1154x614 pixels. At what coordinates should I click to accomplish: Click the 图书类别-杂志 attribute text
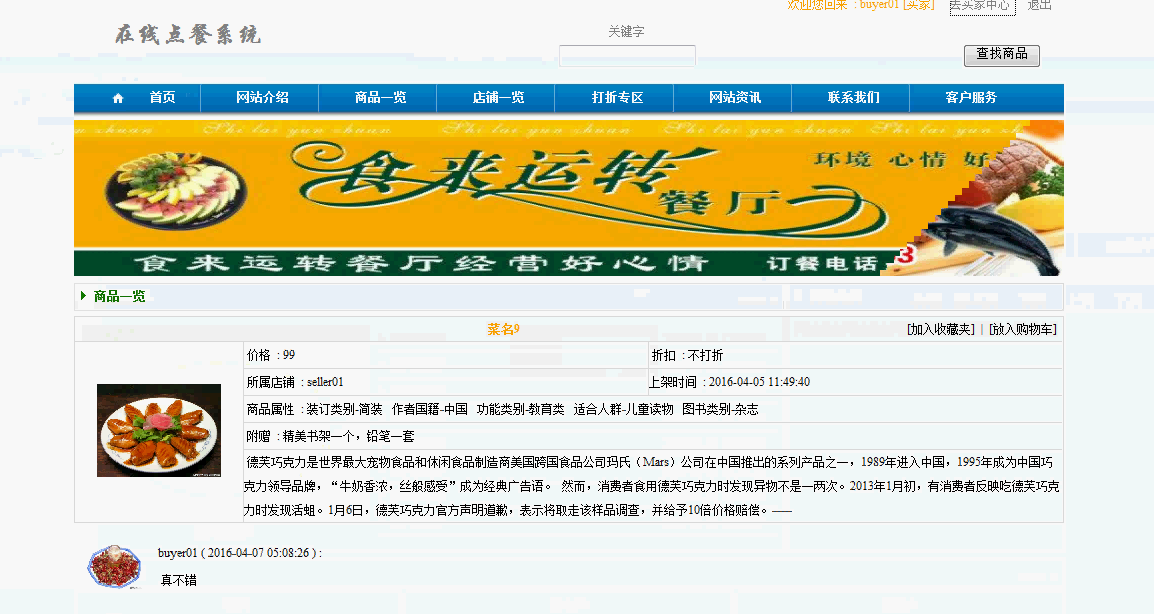pyautogui.click(x=720, y=409)
